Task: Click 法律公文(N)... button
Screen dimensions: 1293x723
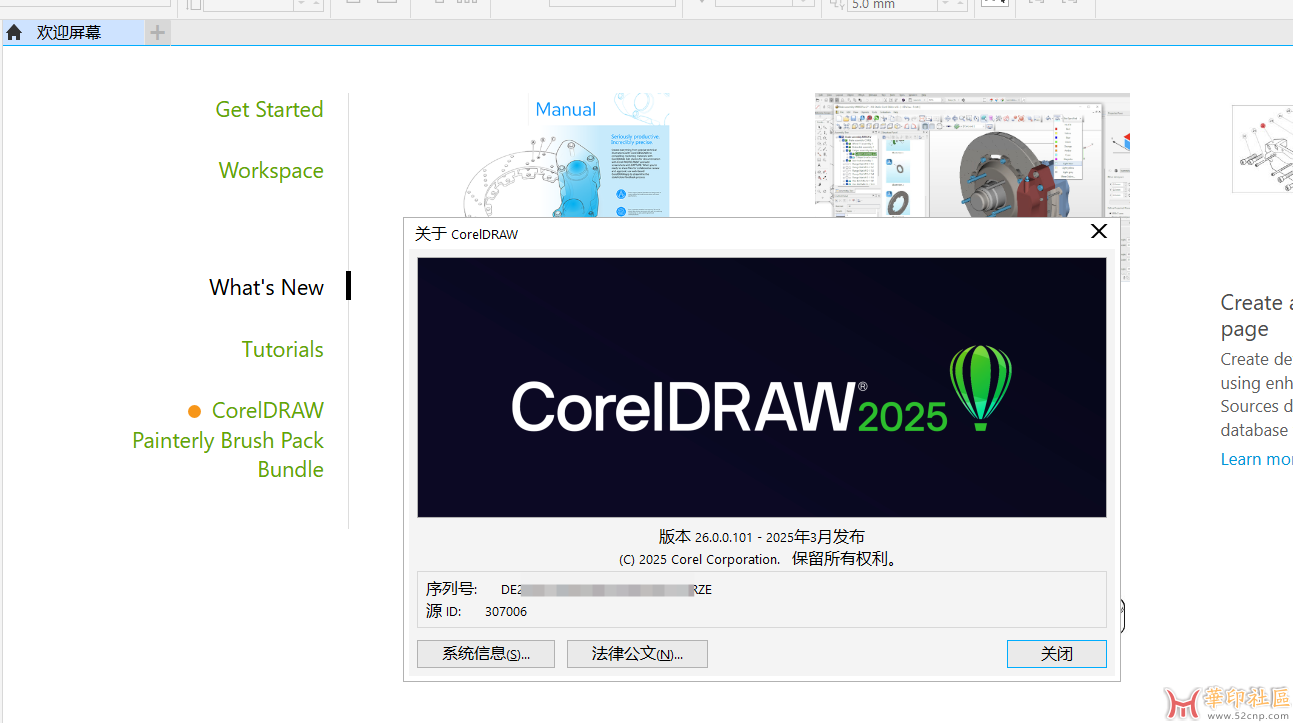Action: [x=637, y=654]
